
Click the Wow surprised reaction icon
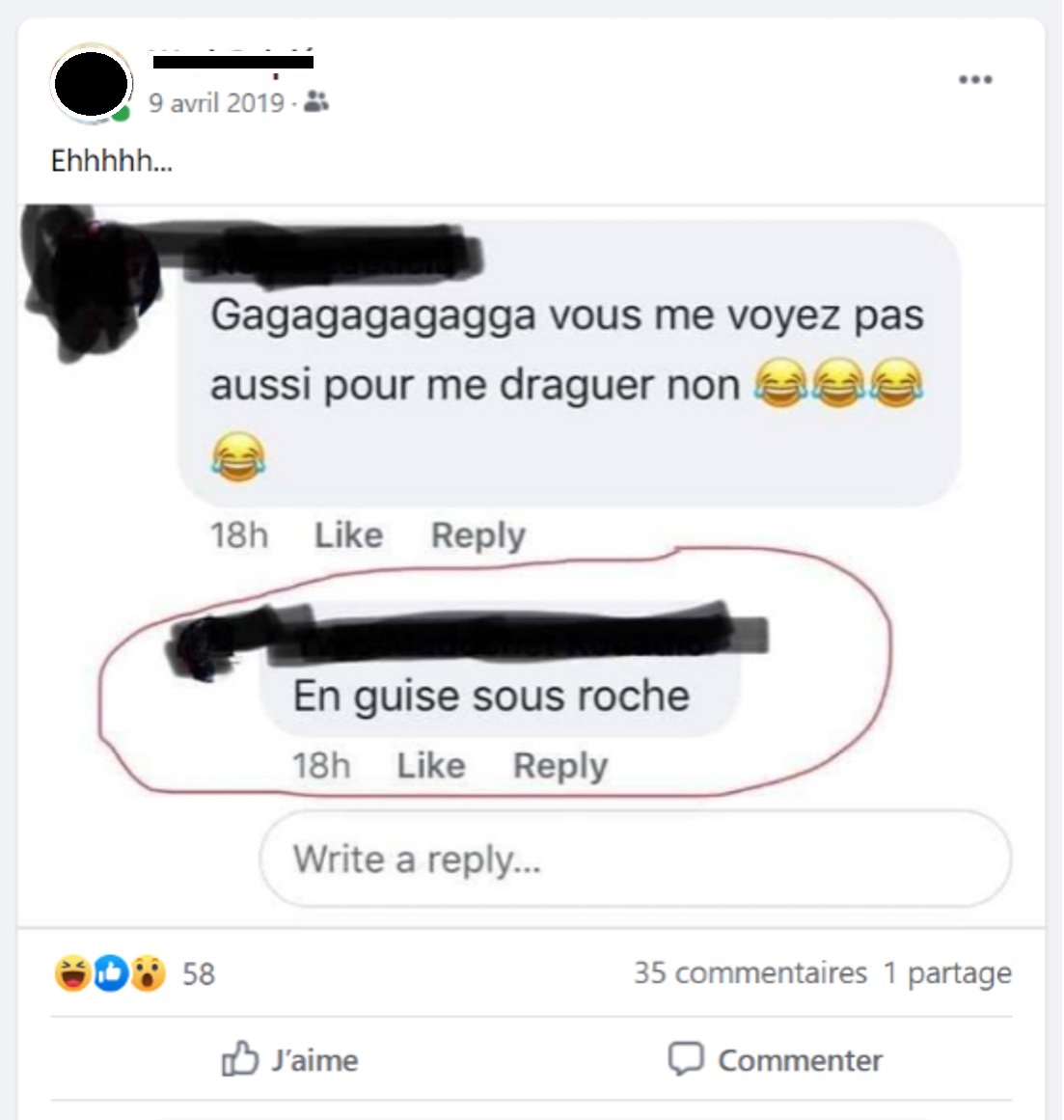point(148,972)
